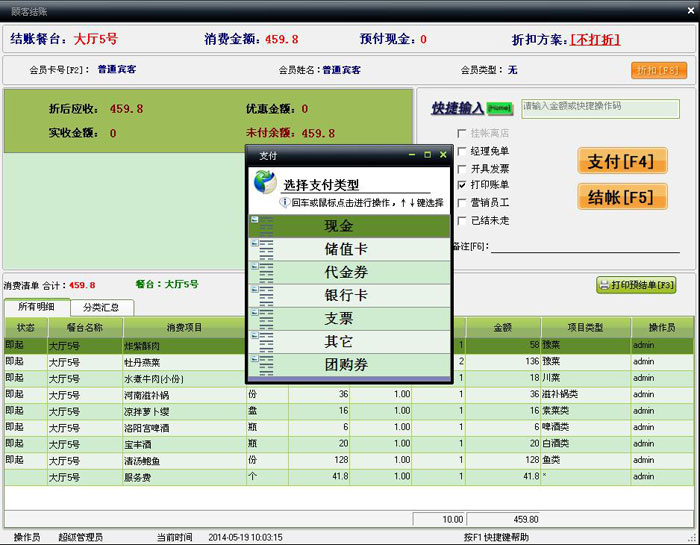Uncheck the 打印账单 print bill checkbox

coord(462,185)
